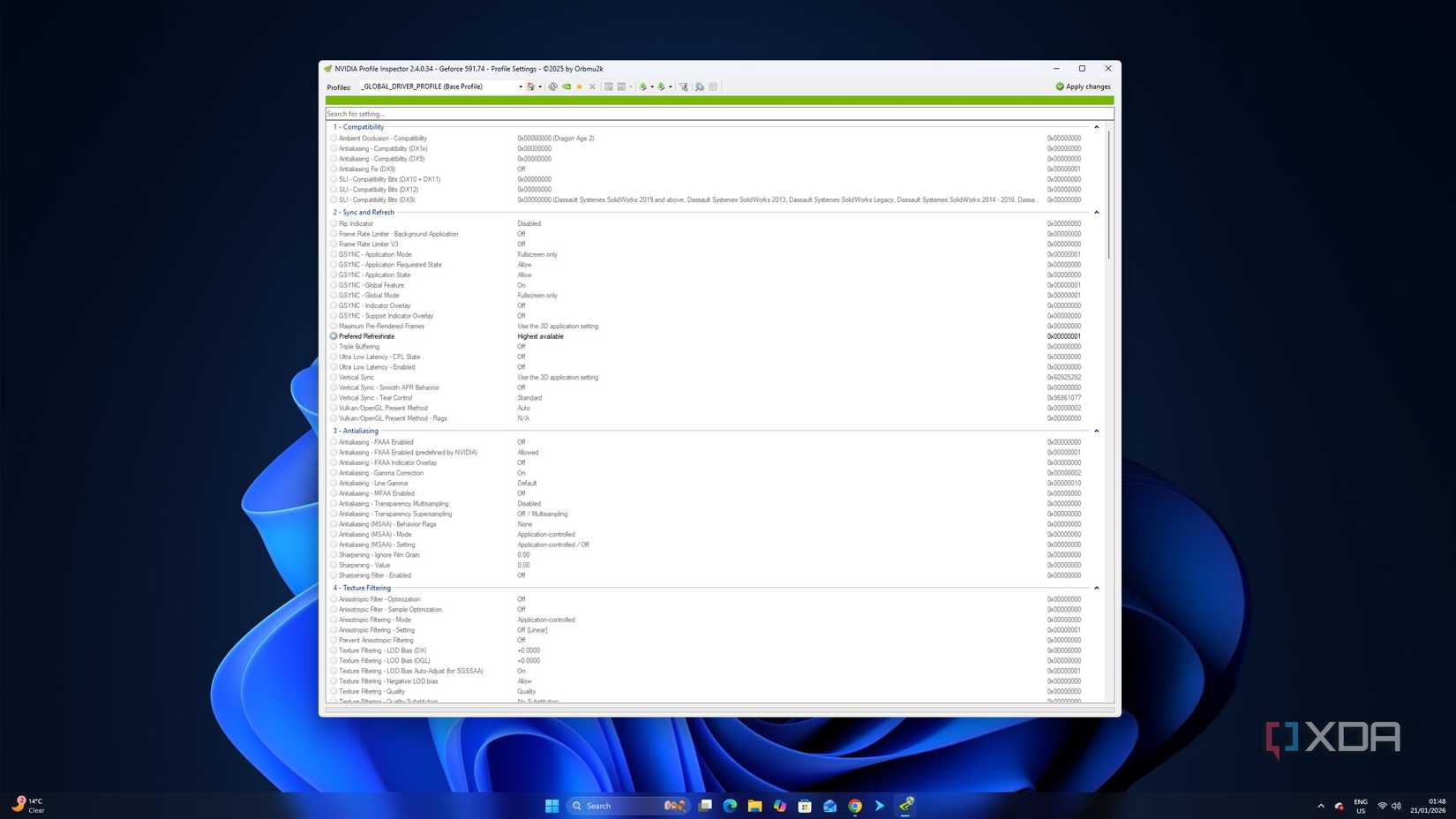Open Google Chrome from the taskbar
The image size is (1456, 819).
(855, 806)
